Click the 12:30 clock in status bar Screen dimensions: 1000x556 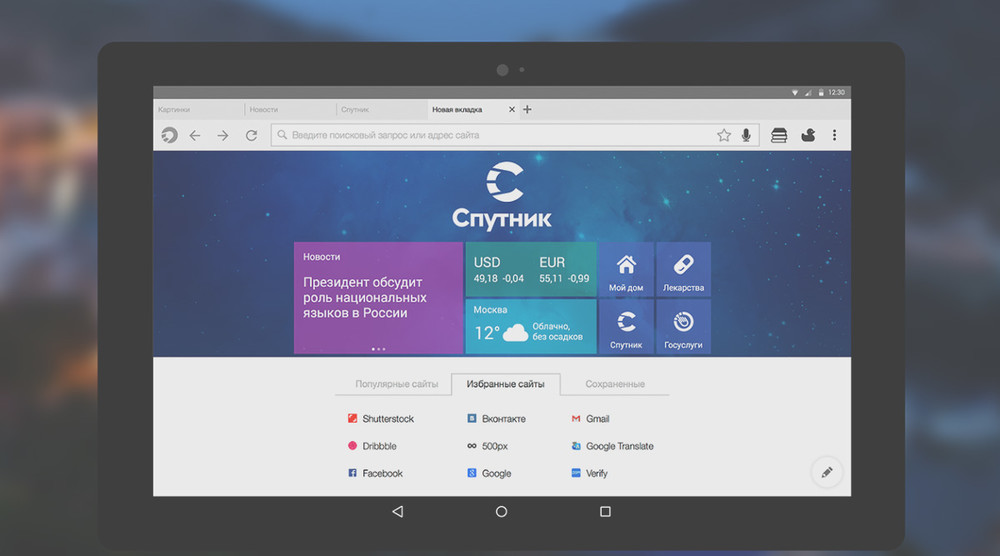click(x=836, y=92)
